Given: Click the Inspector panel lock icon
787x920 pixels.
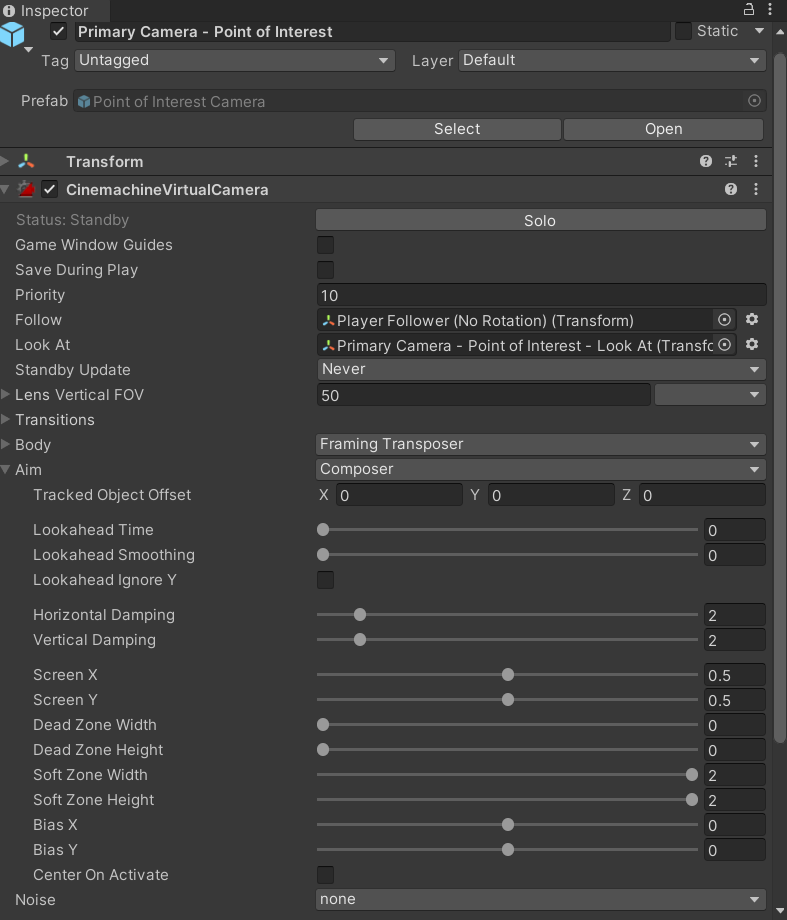Looking at the screenshot, I should [749, 9].
